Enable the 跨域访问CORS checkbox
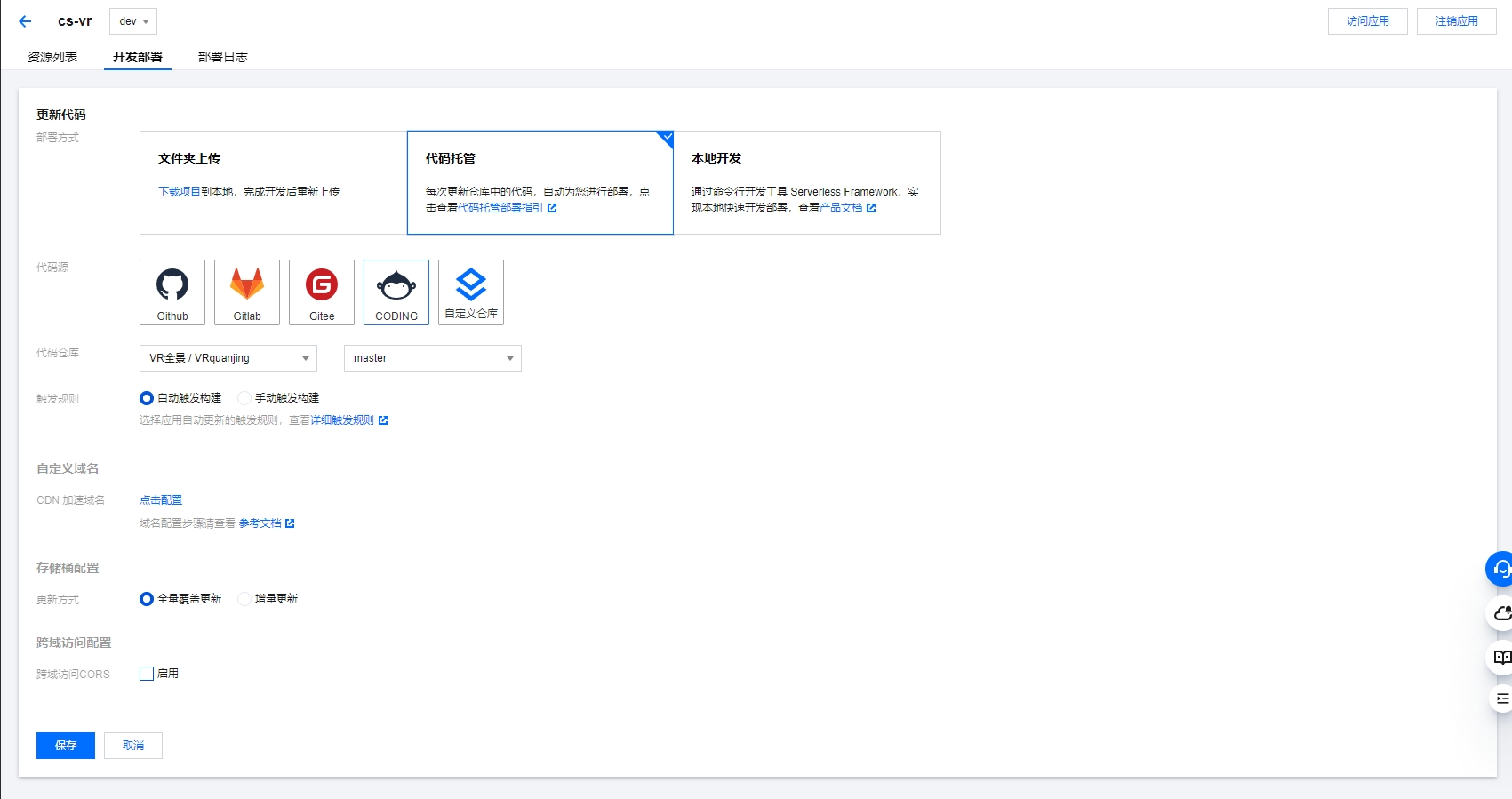 pos(147,674)
